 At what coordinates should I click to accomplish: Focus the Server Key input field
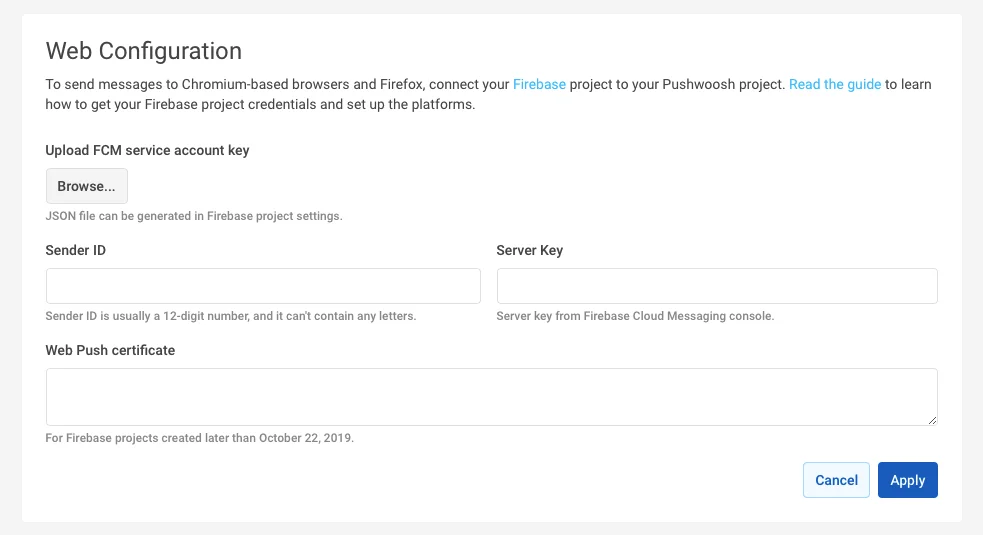pyautogui.click(x=716, y=286)
